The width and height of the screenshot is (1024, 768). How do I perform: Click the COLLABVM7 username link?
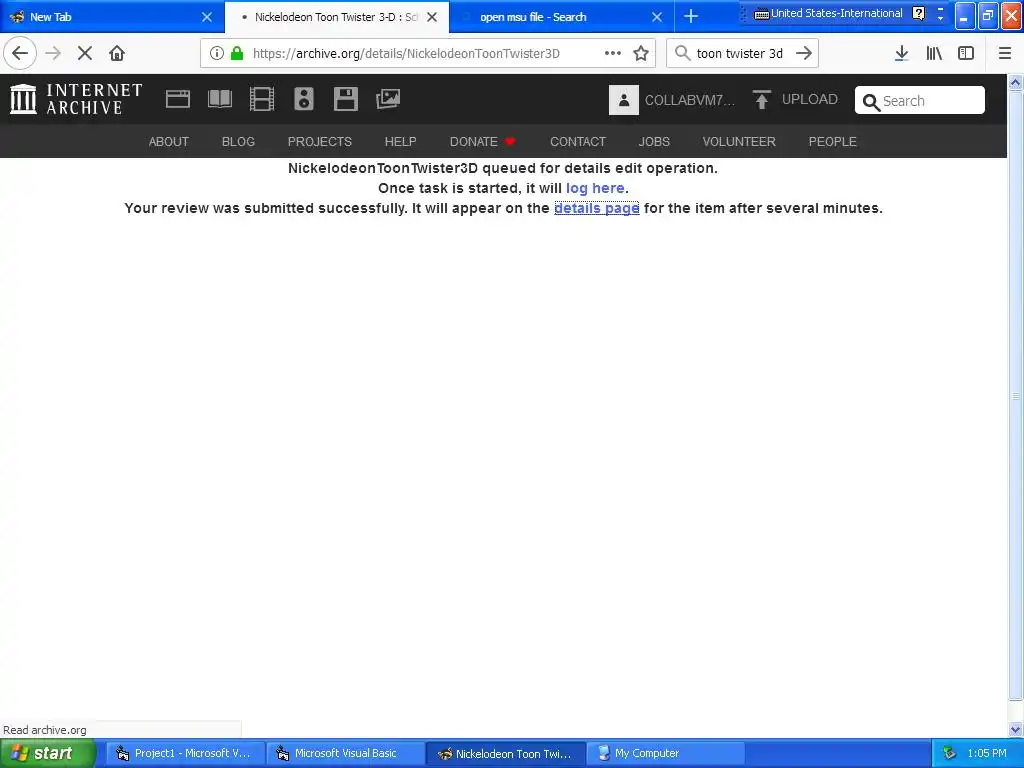click(690, 100)
